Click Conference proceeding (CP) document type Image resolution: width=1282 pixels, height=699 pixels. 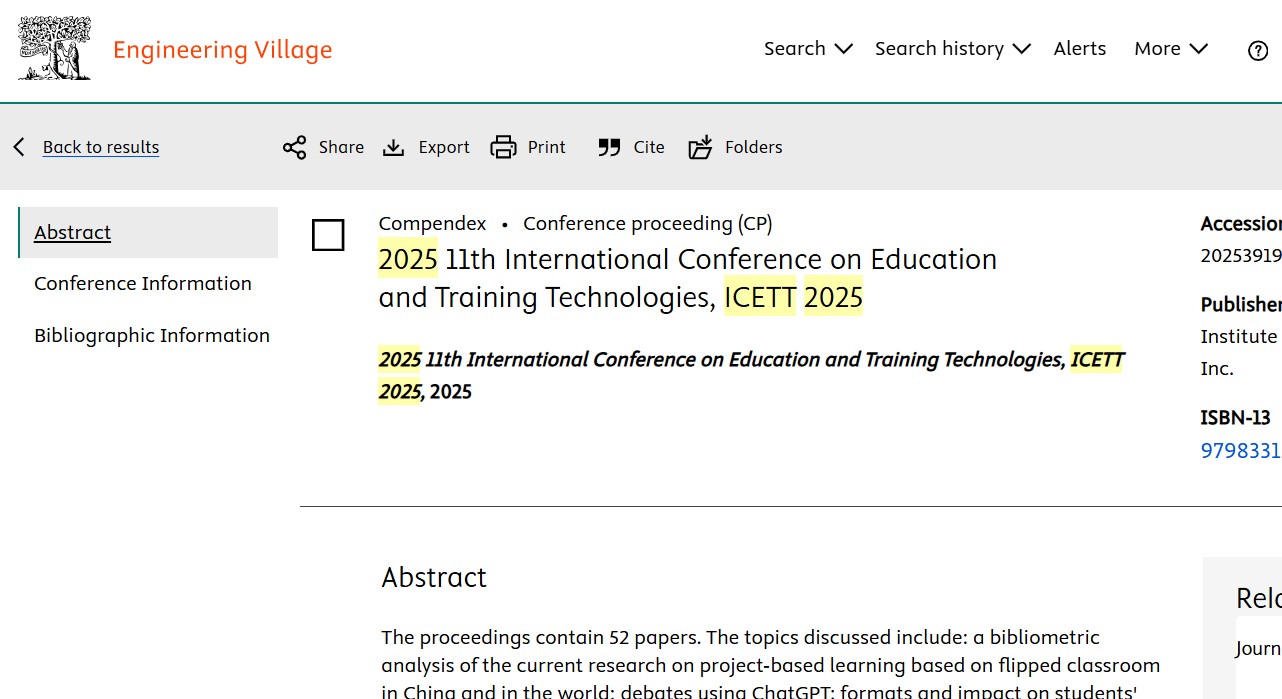[648, 223]
